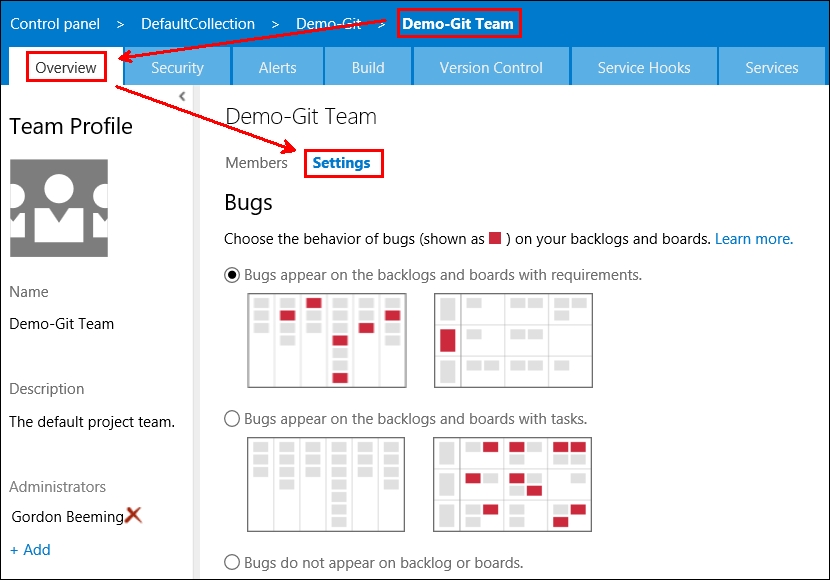
Task: Open the Build tab
Action: pyautogui.click(x=367, y=66)
